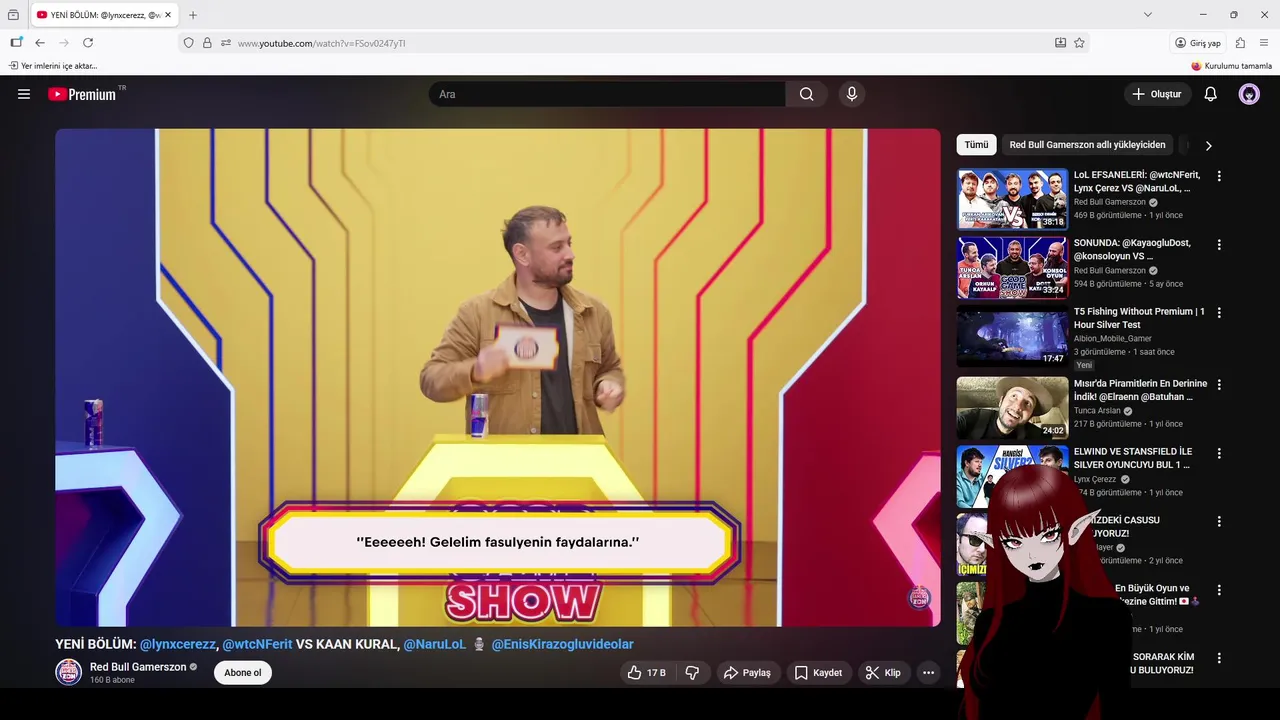Open T5 Fishing Without Premium thumbnail
The width and height of the screenshot is (1280, 720).
tap(1012, 336)
